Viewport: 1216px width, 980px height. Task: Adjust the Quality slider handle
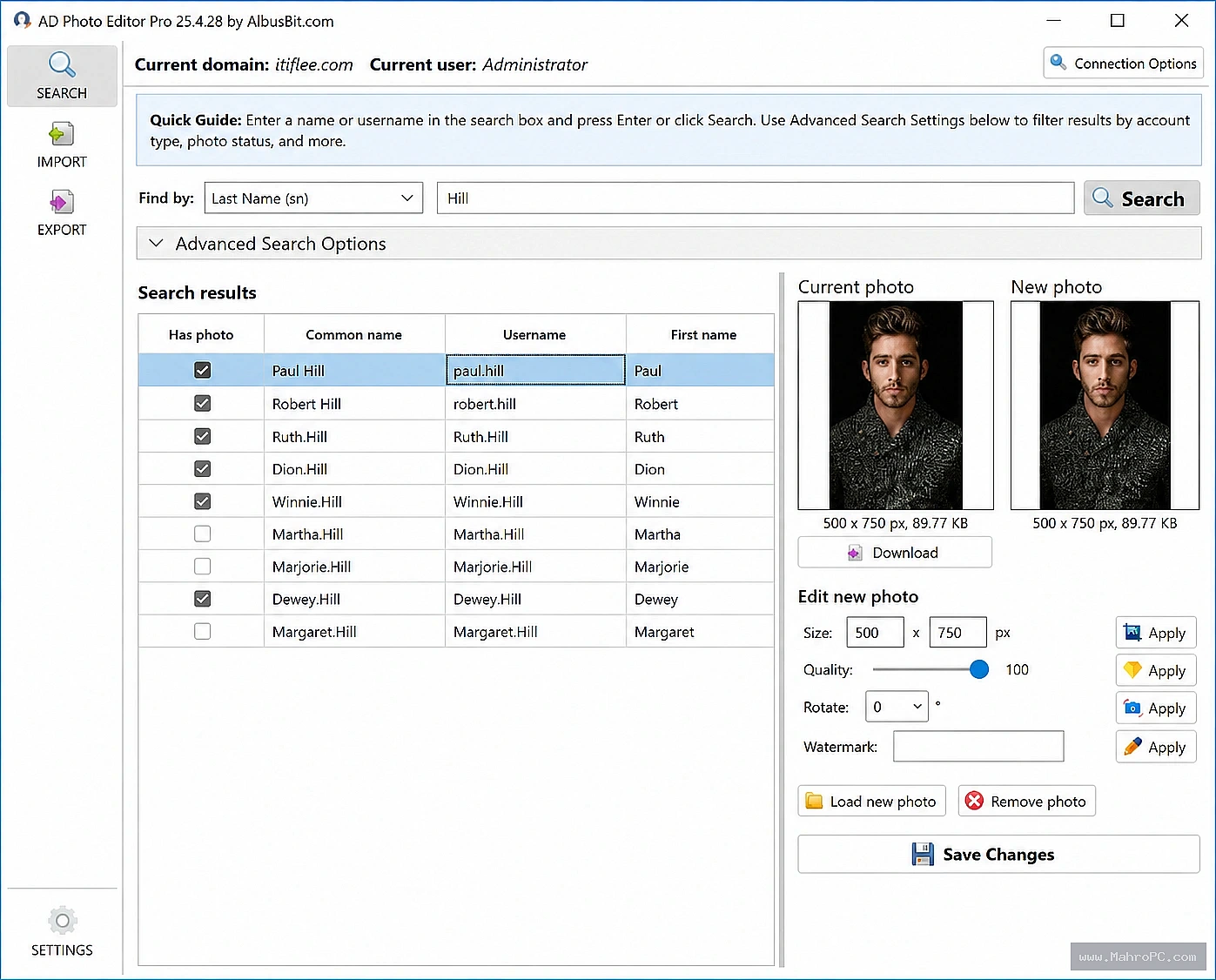tap(979, 669)
